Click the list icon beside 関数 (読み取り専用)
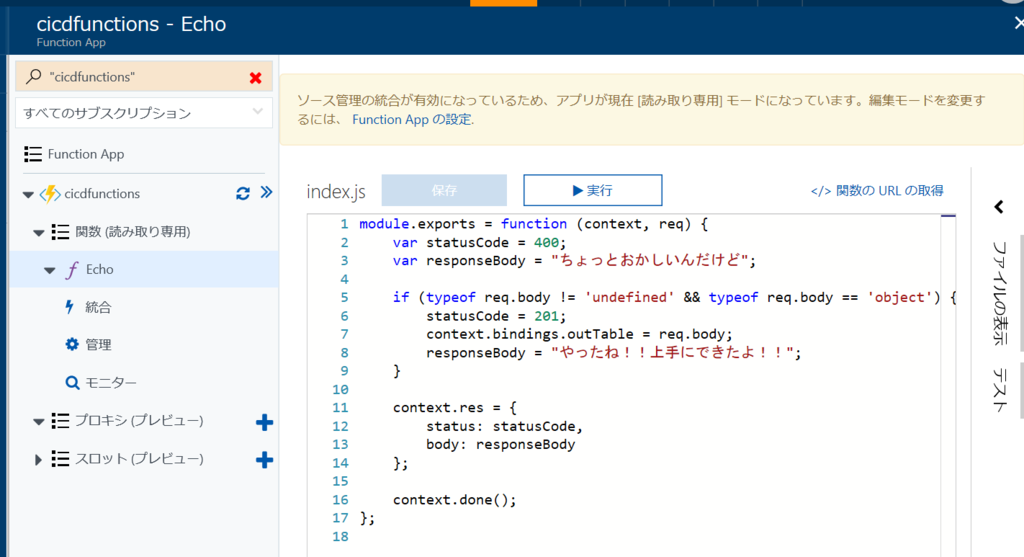This screenshot has width=1024, height=557. [60, 232]
